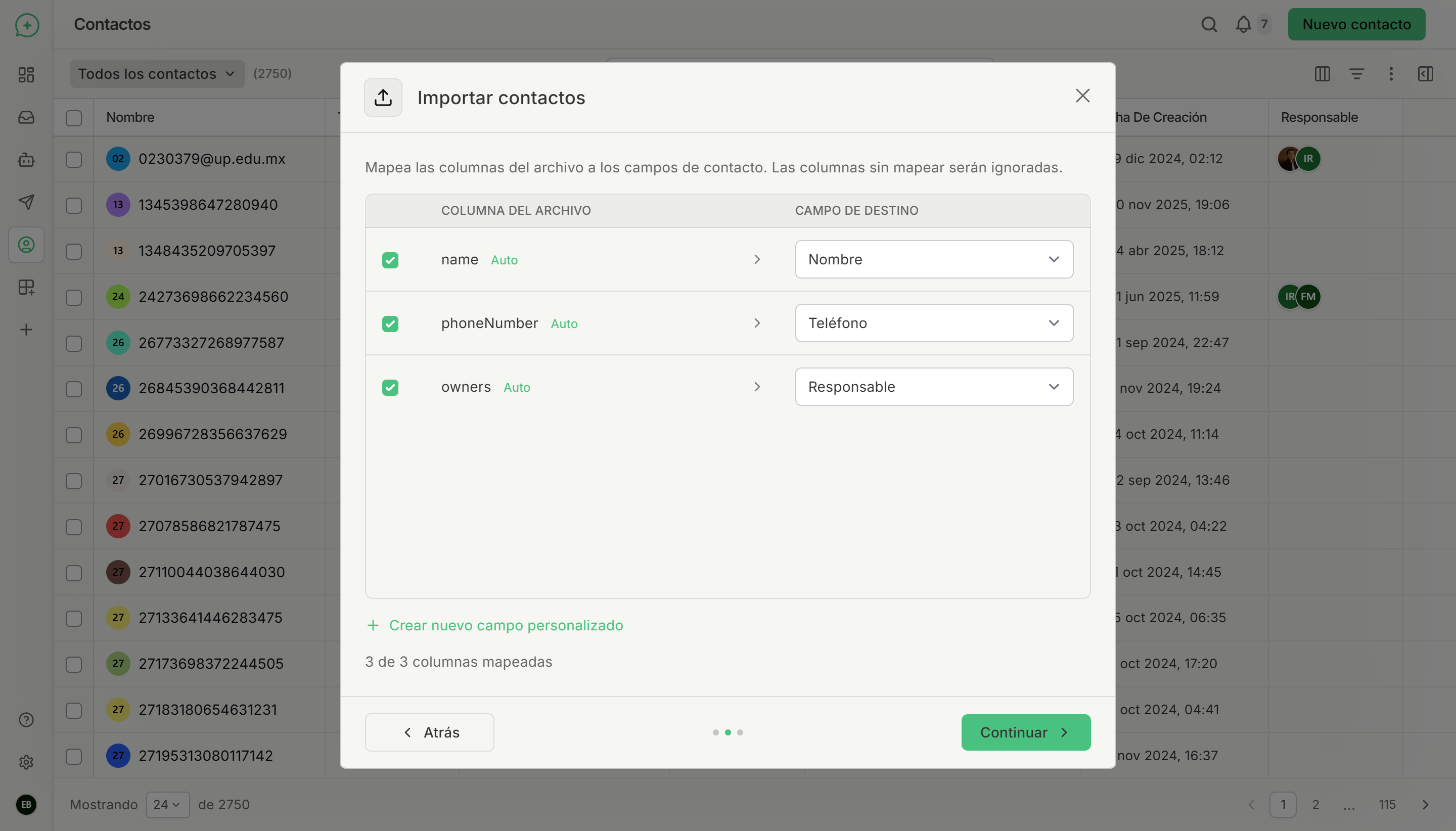Go back with Atrás button
This screenshot has height=831, width=1456.
click(430, 732)
